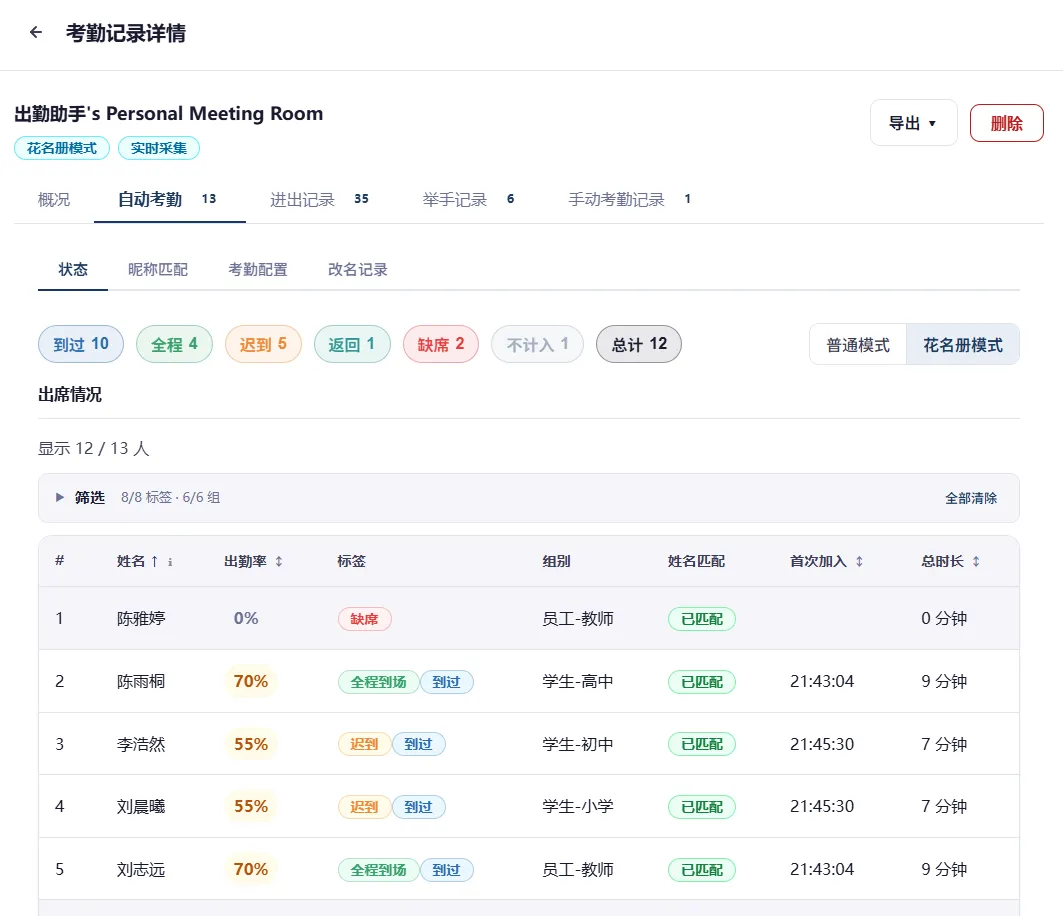The height and width of the screenshot is (916, 1063).
Task: Click 显示 12 / 13 人 count text
Action: (x=94, y=448)
